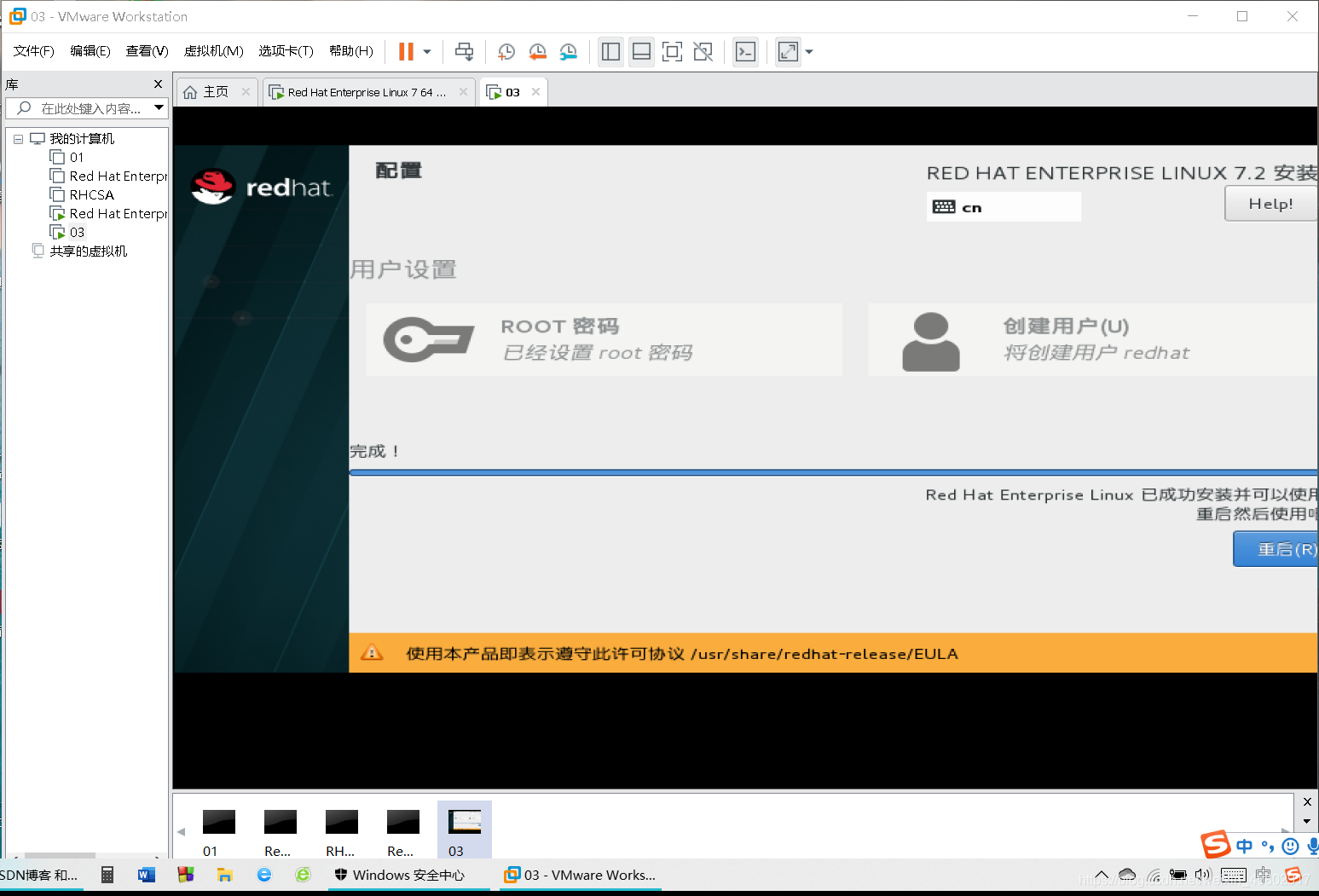This screenshot has height=896, width=1319.
Task: Open the power options dropdown beside the pause button
Action: (x=427, y=52)
